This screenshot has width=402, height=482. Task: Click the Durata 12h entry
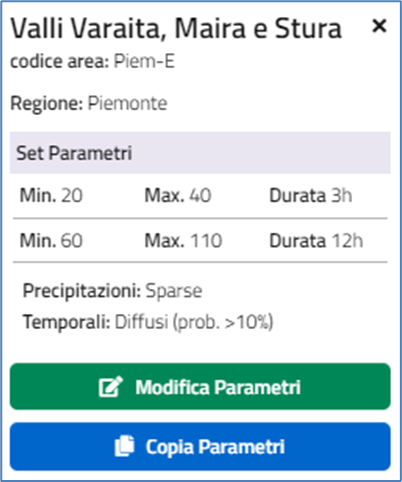(x=316, y=240)
